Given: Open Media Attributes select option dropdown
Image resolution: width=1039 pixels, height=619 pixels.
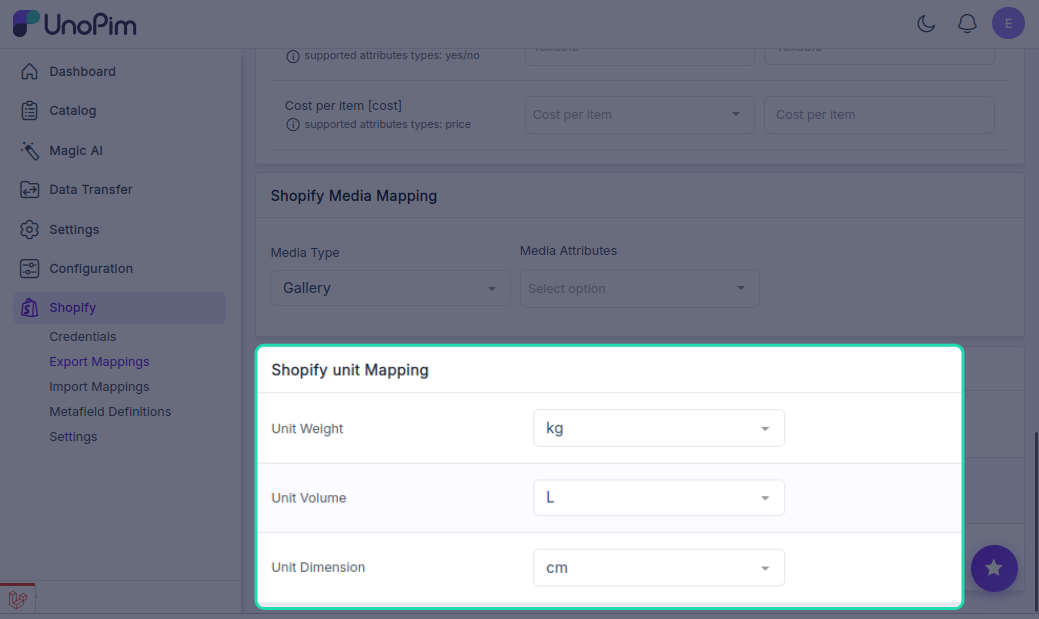Looking at the screenshot, I should pos(639,288).
